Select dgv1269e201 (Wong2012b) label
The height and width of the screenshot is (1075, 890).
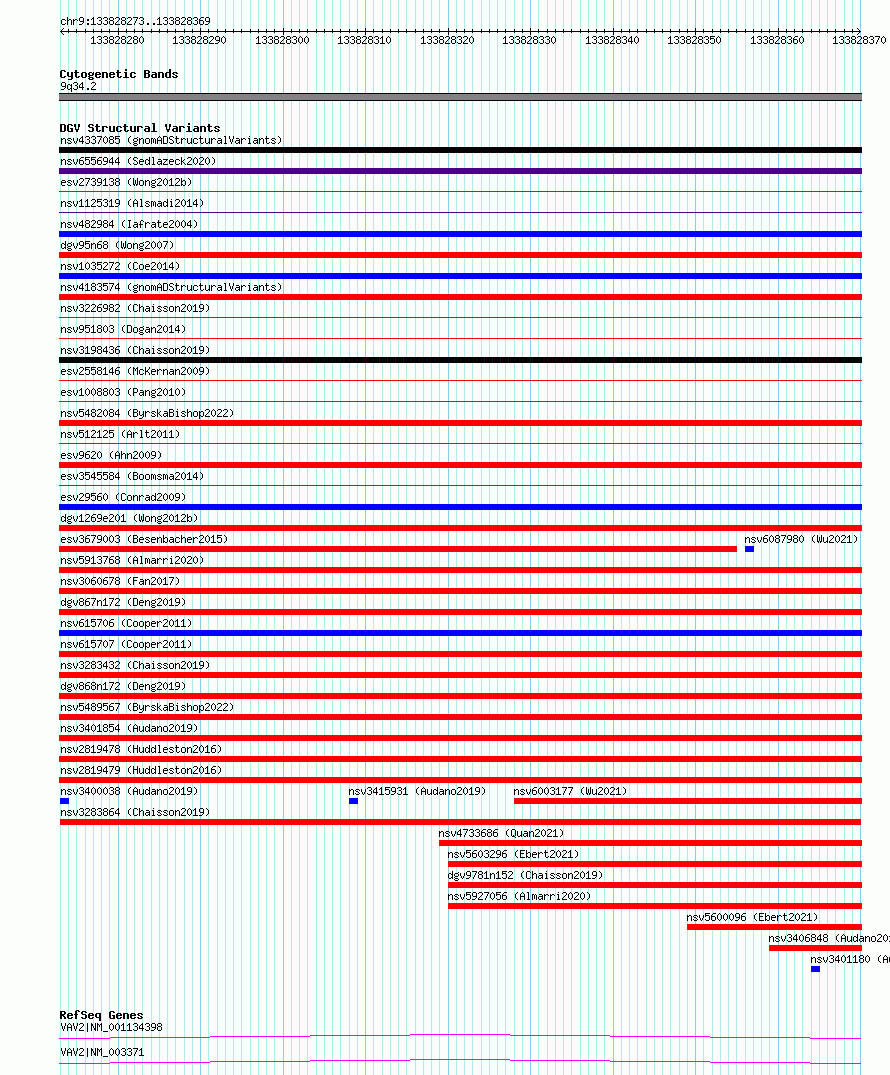pos(129,518)
